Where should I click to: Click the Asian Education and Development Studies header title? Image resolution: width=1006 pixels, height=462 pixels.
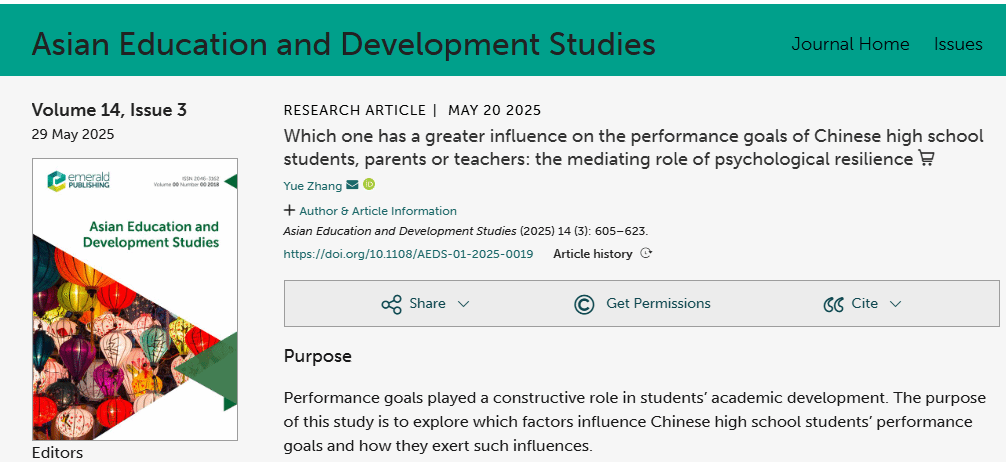[x=344, y=44]
